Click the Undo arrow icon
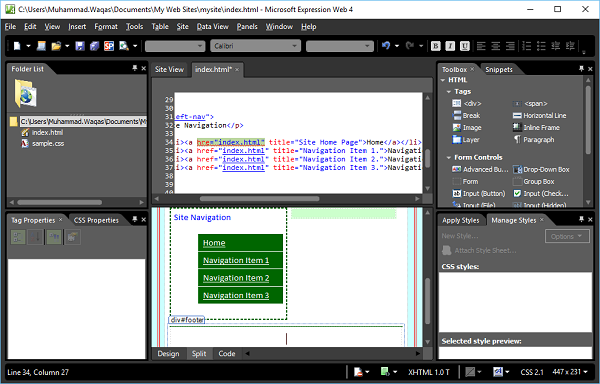Screen dimensions: 600x384 pos(386,46)
